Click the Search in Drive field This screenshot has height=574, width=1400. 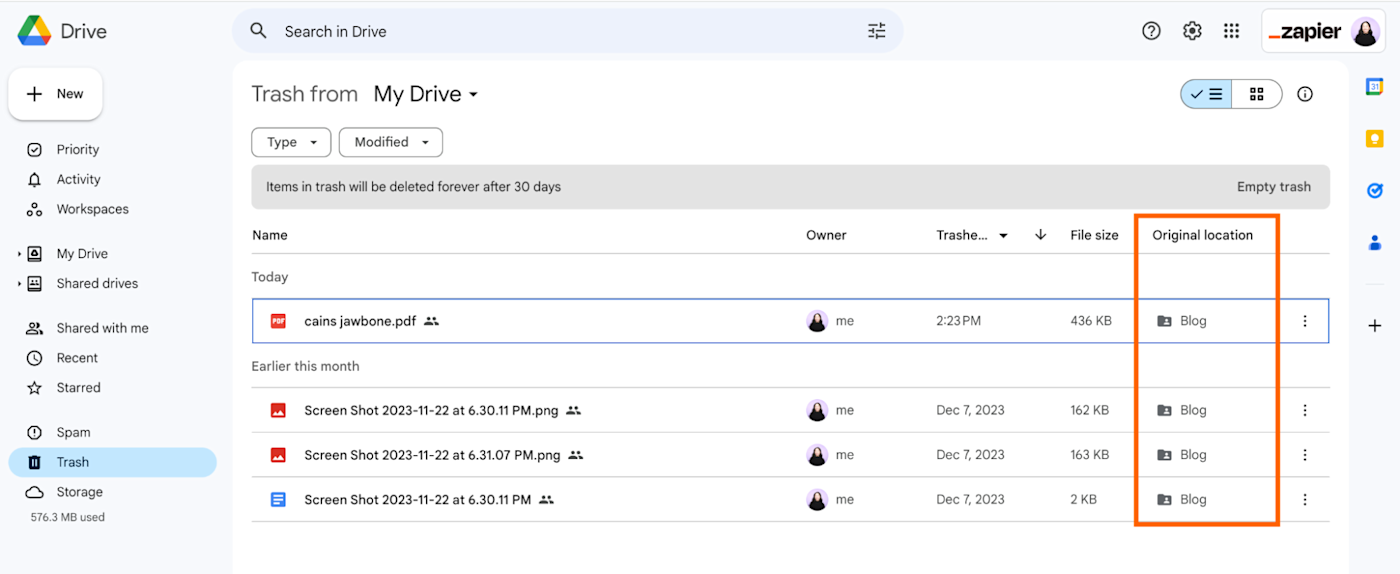point(560,31)
